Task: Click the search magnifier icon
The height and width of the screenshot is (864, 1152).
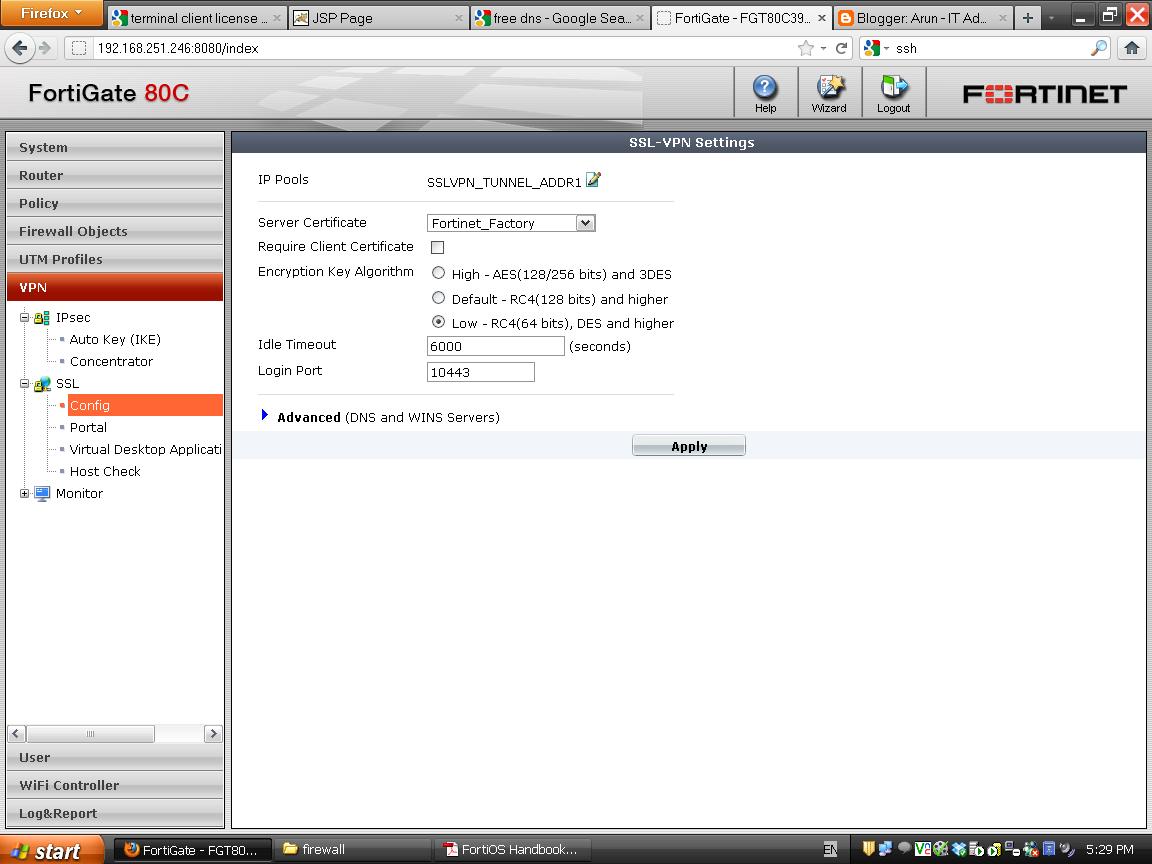Action: point(1098,48)
